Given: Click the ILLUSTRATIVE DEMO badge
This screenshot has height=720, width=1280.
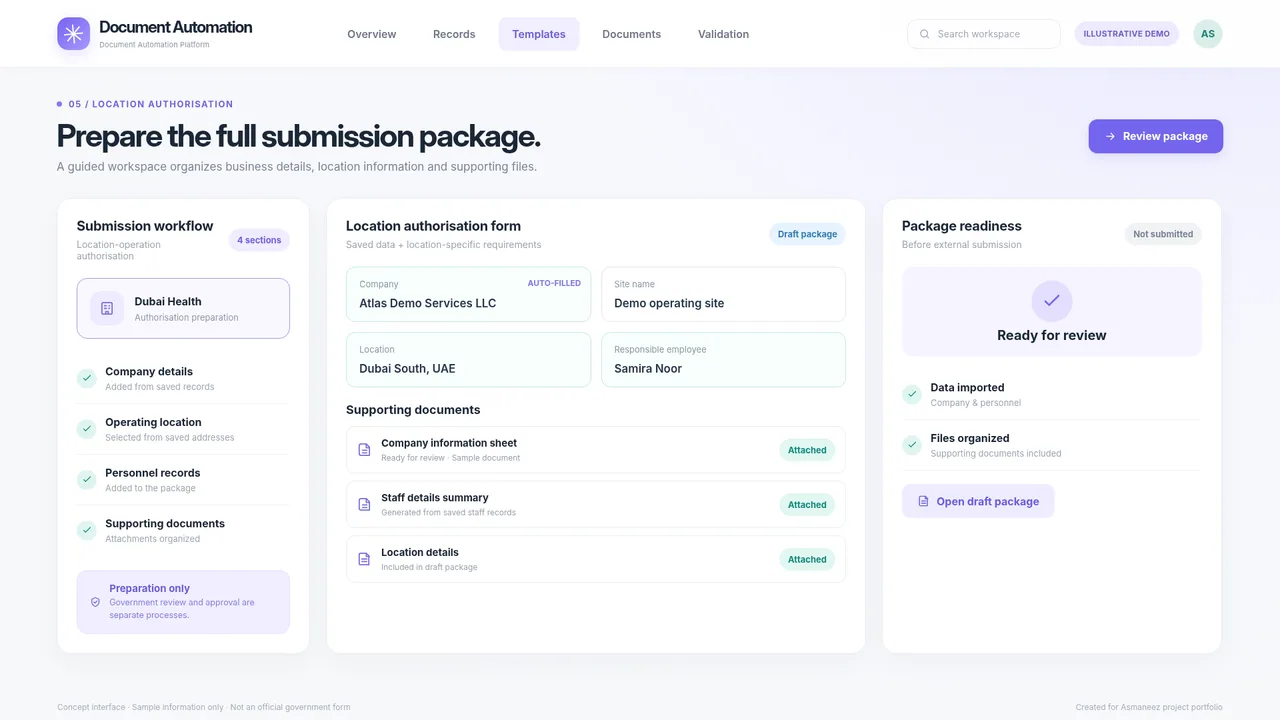Looking at the screenshot, I should click(1127, 34).
